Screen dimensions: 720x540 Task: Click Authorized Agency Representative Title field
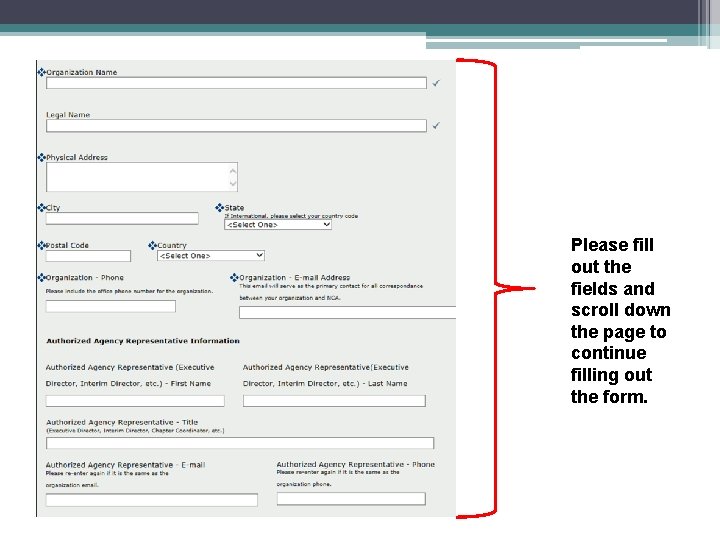click(240, 443)
